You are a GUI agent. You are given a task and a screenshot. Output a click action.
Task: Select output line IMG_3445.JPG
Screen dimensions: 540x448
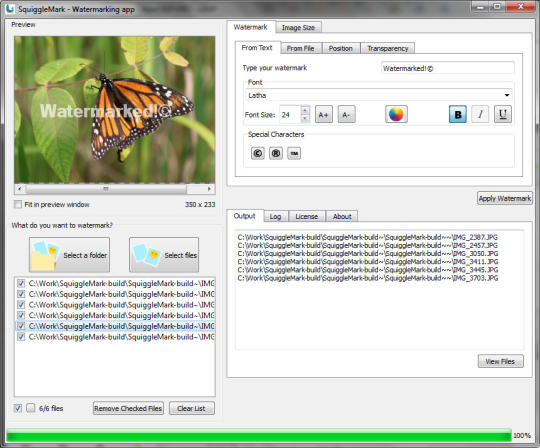click(x=368, y=270)
